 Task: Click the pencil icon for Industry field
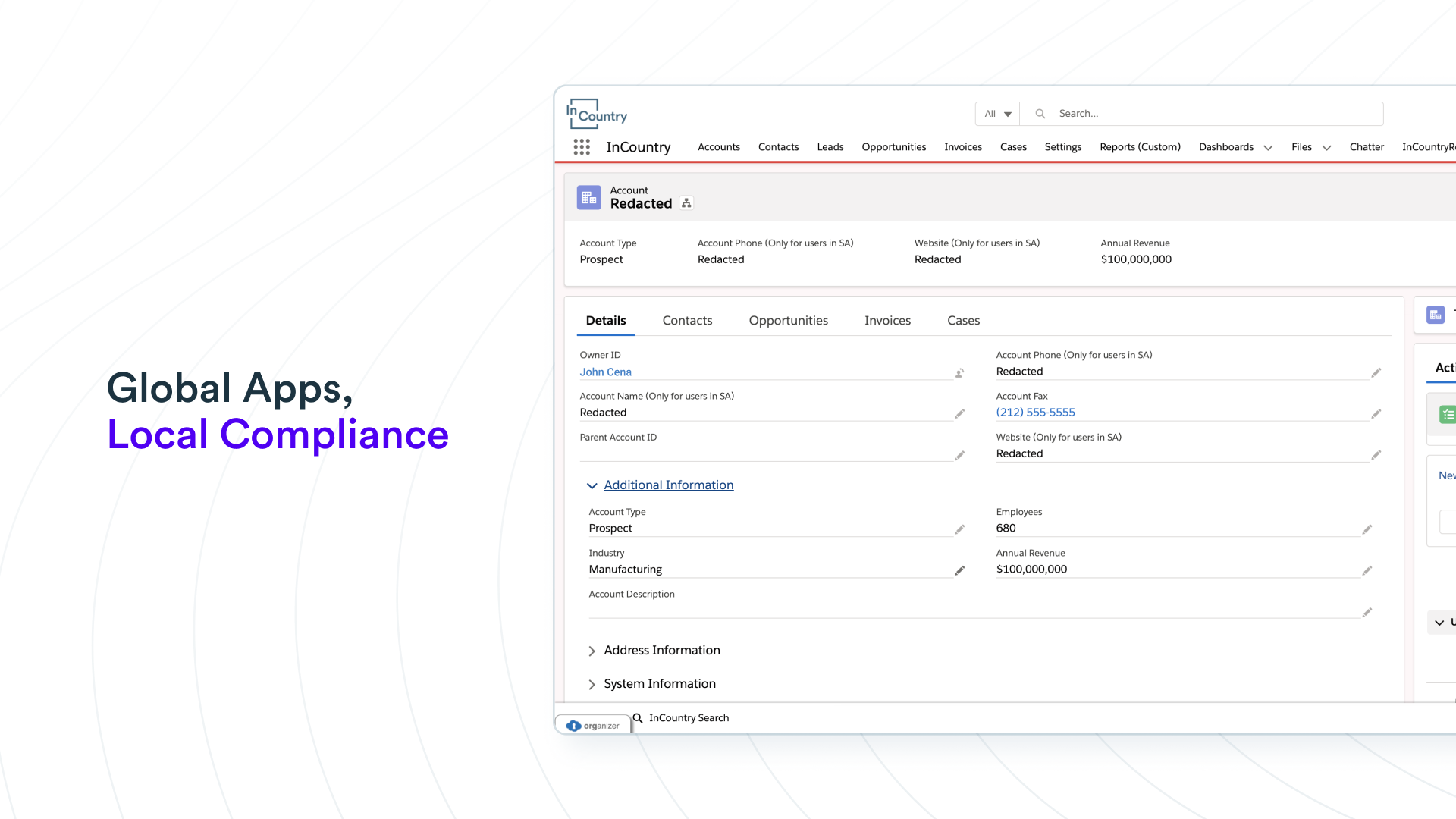point(959,571)
